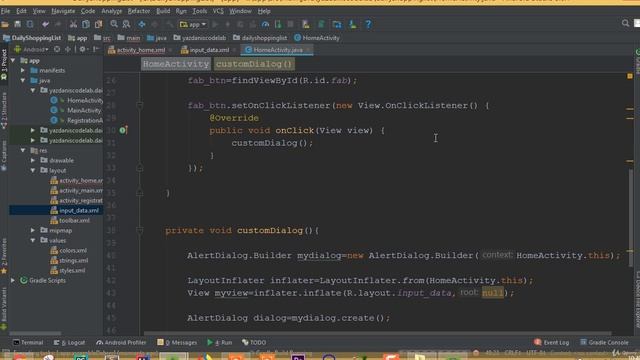Click the Open folder toolbar icon
Viewport: 640px width, 360px height.
pos(5,24)
